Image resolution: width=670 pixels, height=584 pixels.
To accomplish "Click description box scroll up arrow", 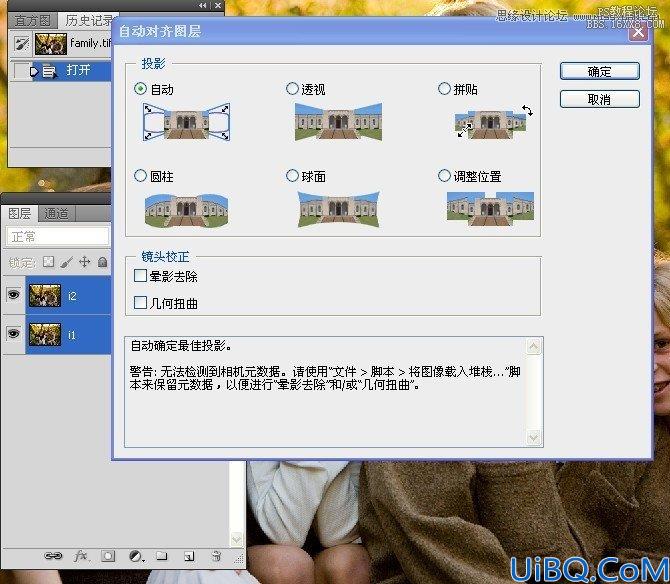I will (533, 346).
